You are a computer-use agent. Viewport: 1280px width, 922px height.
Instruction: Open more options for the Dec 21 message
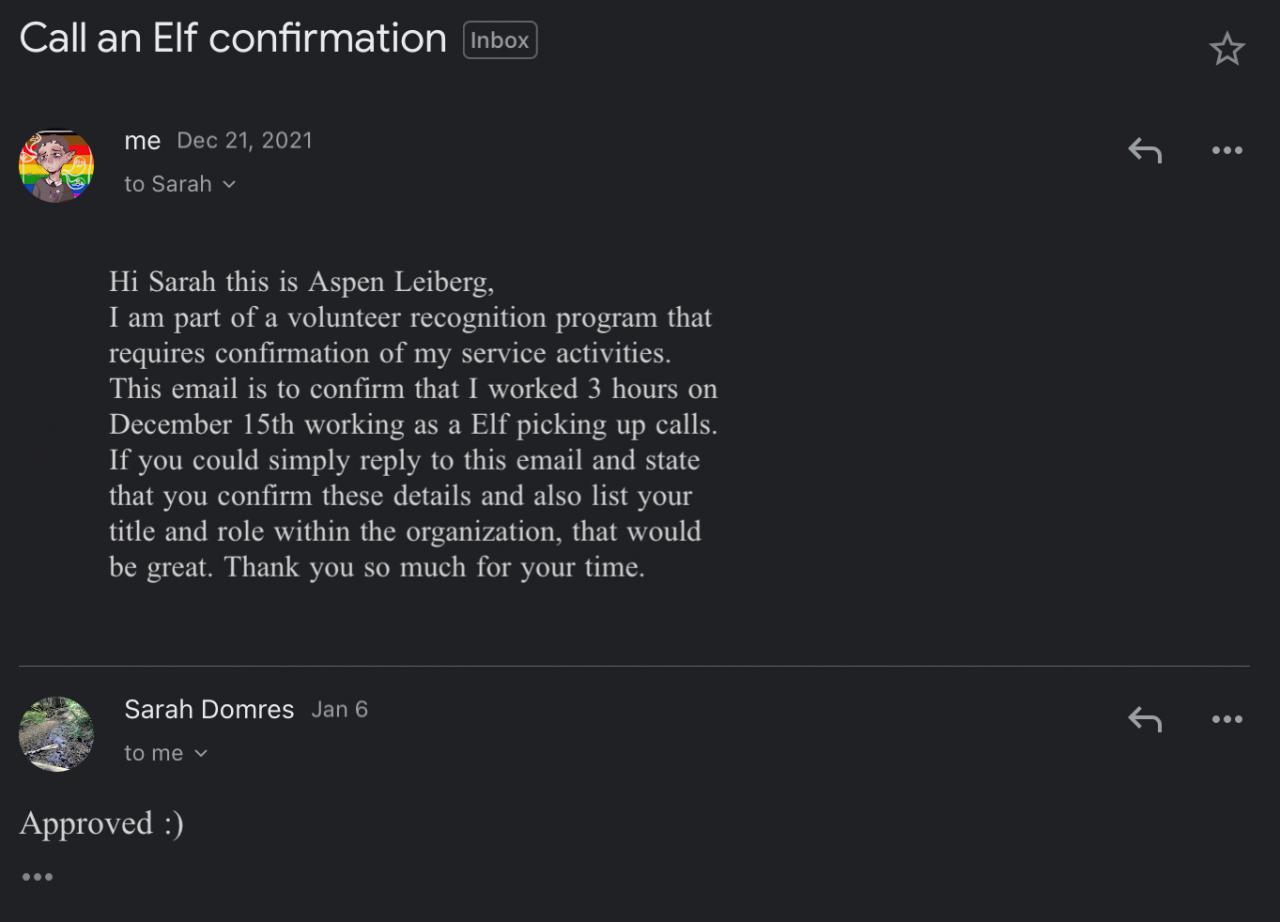[1226, 151]
